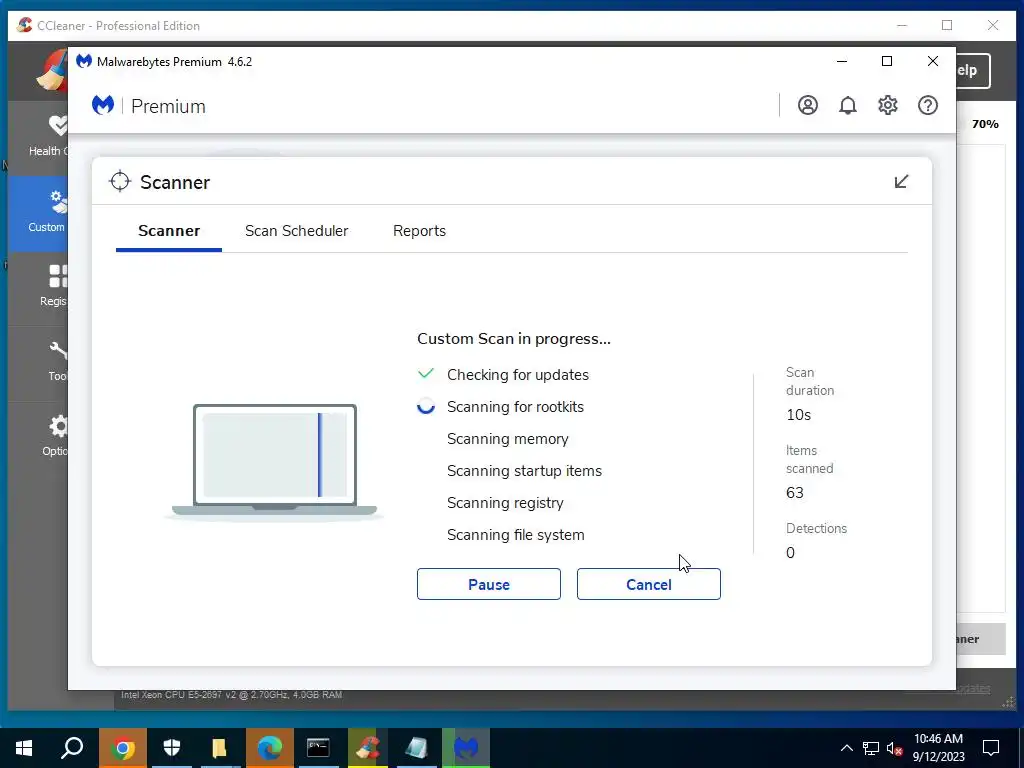This screenshot has width=1024, height=768.
Task: Click the spinner beside Scanning for rootkits
Action: pyautogui.click(x=426, y=406)
